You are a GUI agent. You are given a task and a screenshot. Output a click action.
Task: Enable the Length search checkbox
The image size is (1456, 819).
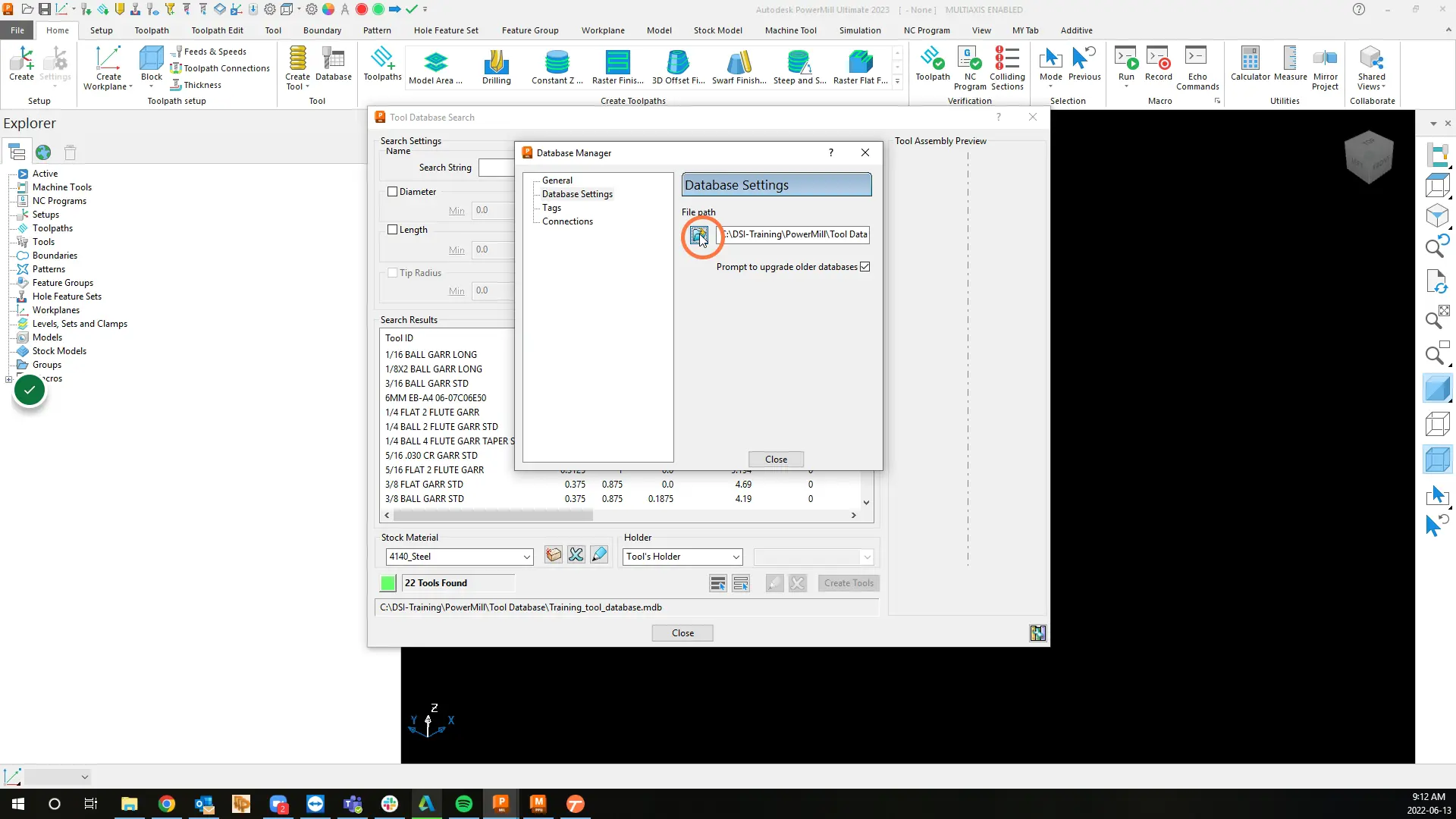tap(392, 230)
